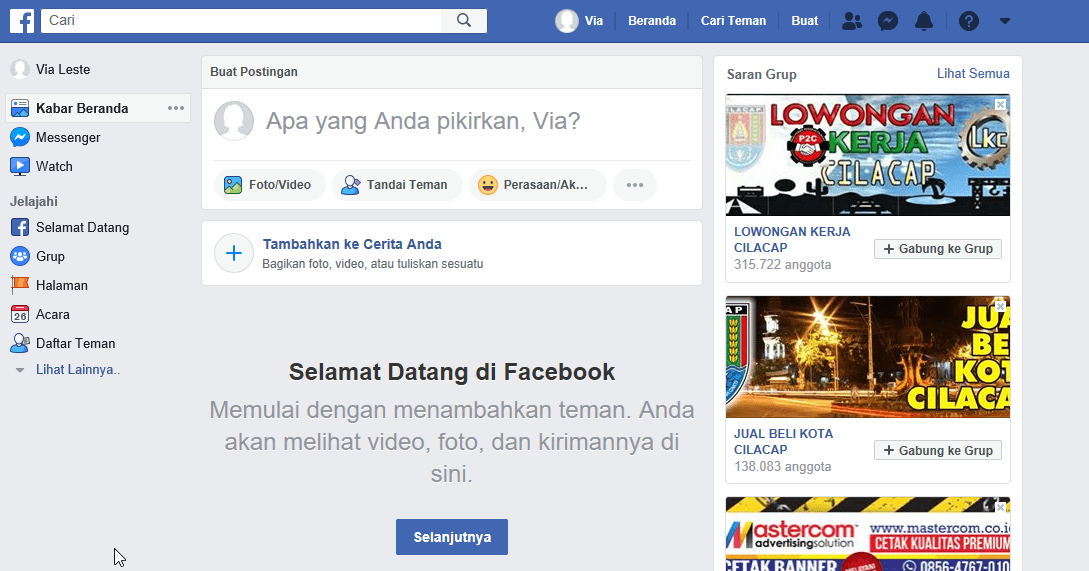Click the Selanjutnya button
The height and width of the screenshot is (571, 1089).
coord(451,537)
